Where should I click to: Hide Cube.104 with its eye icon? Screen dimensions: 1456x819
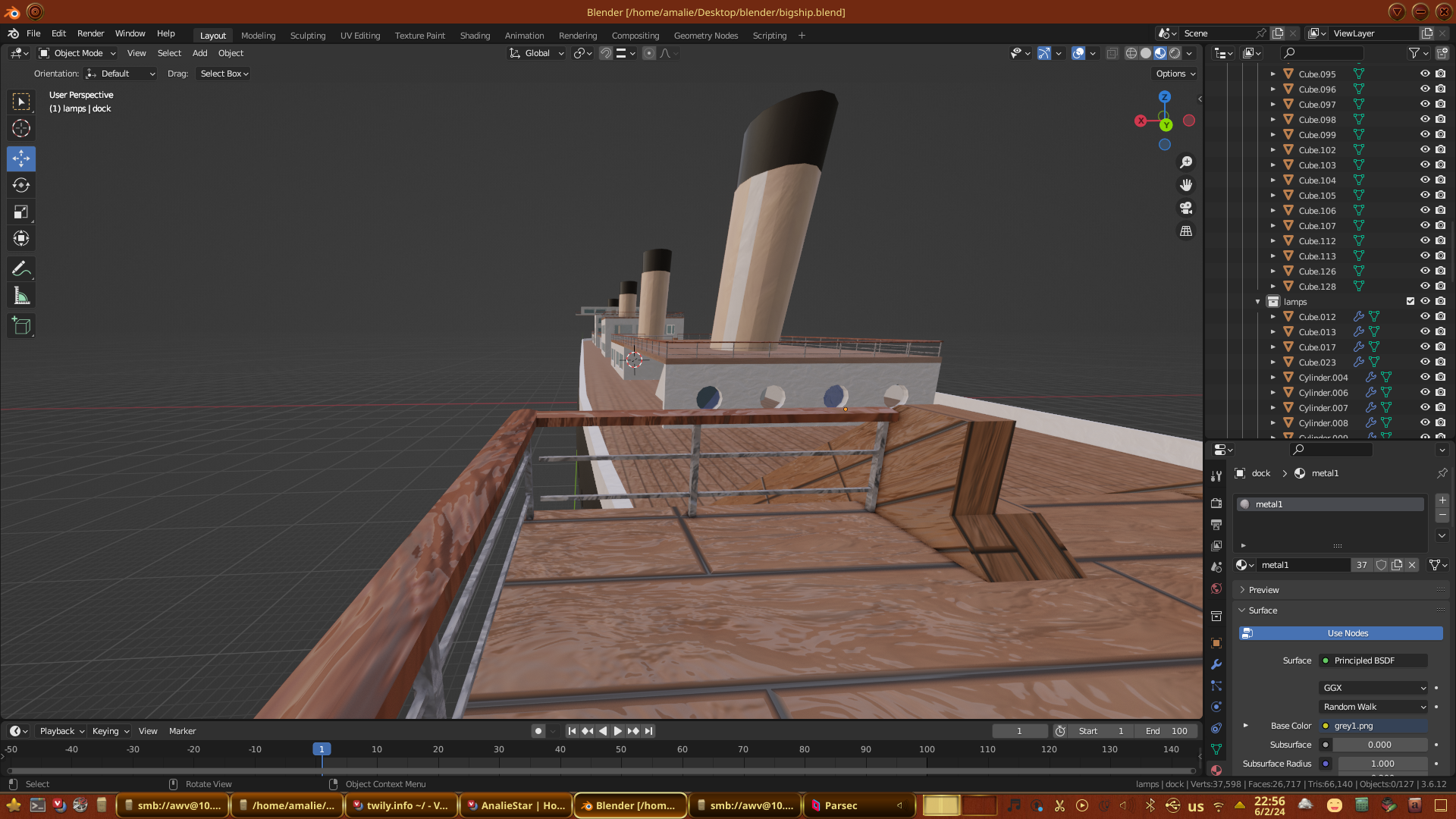1425,180
